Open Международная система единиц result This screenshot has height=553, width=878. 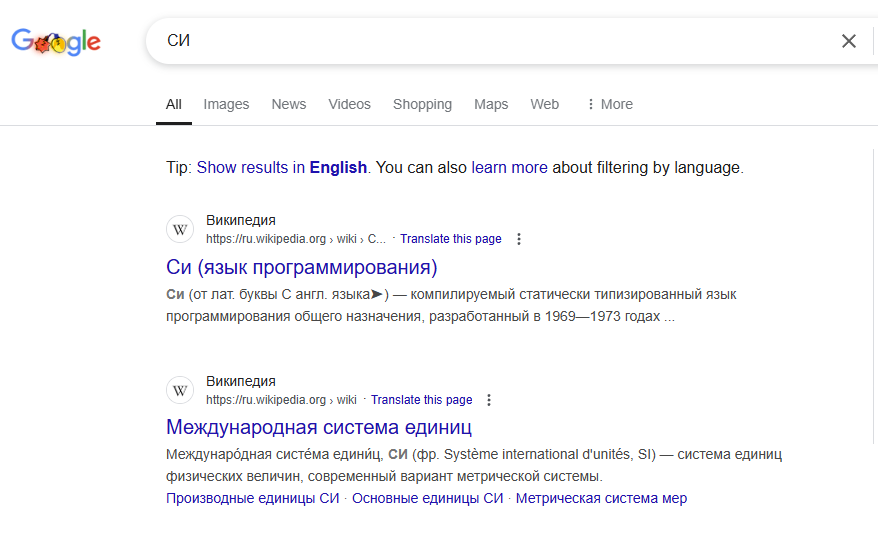(x=319, y=428)
